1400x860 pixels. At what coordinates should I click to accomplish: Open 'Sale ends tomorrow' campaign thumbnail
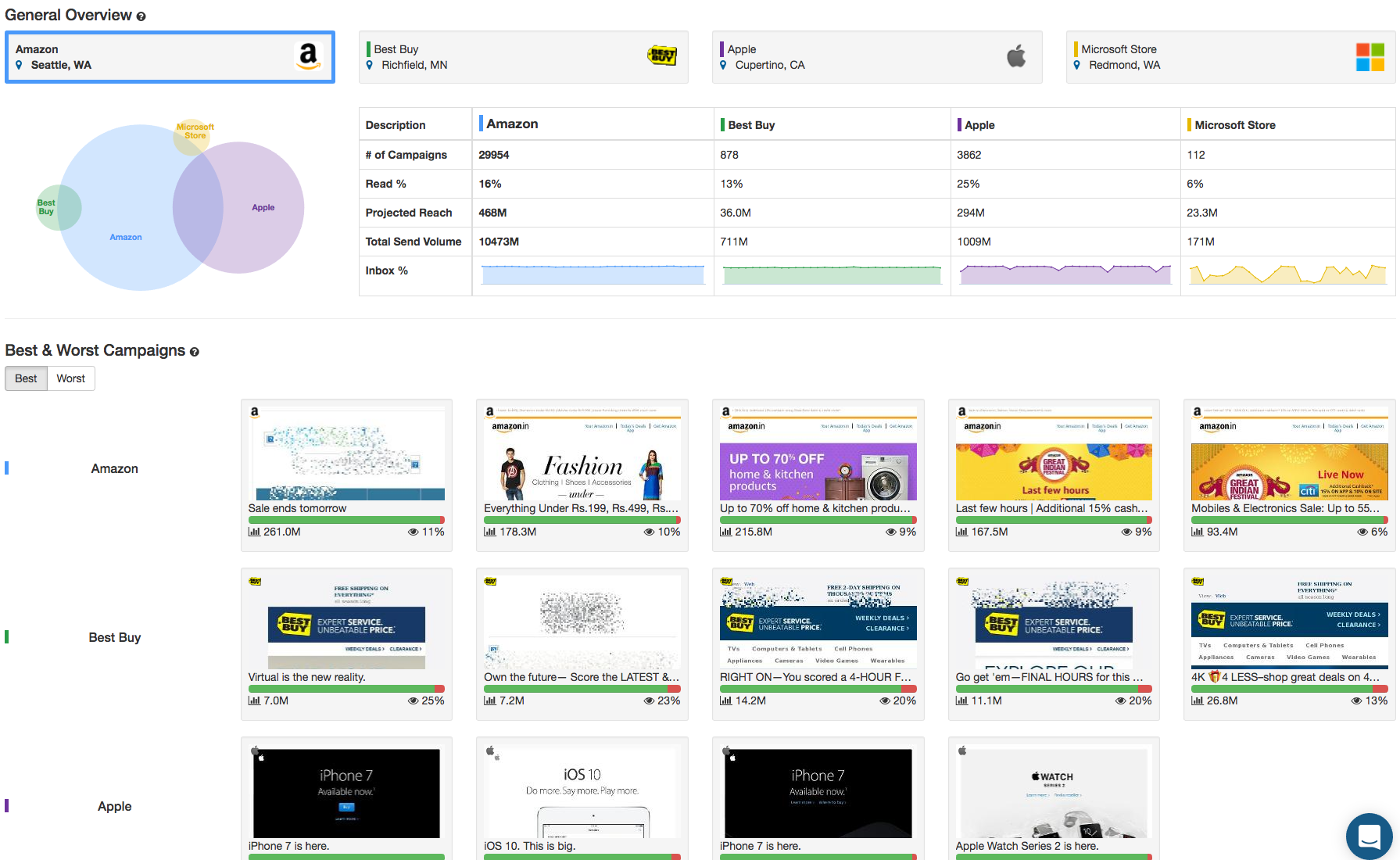coord(346,453)
